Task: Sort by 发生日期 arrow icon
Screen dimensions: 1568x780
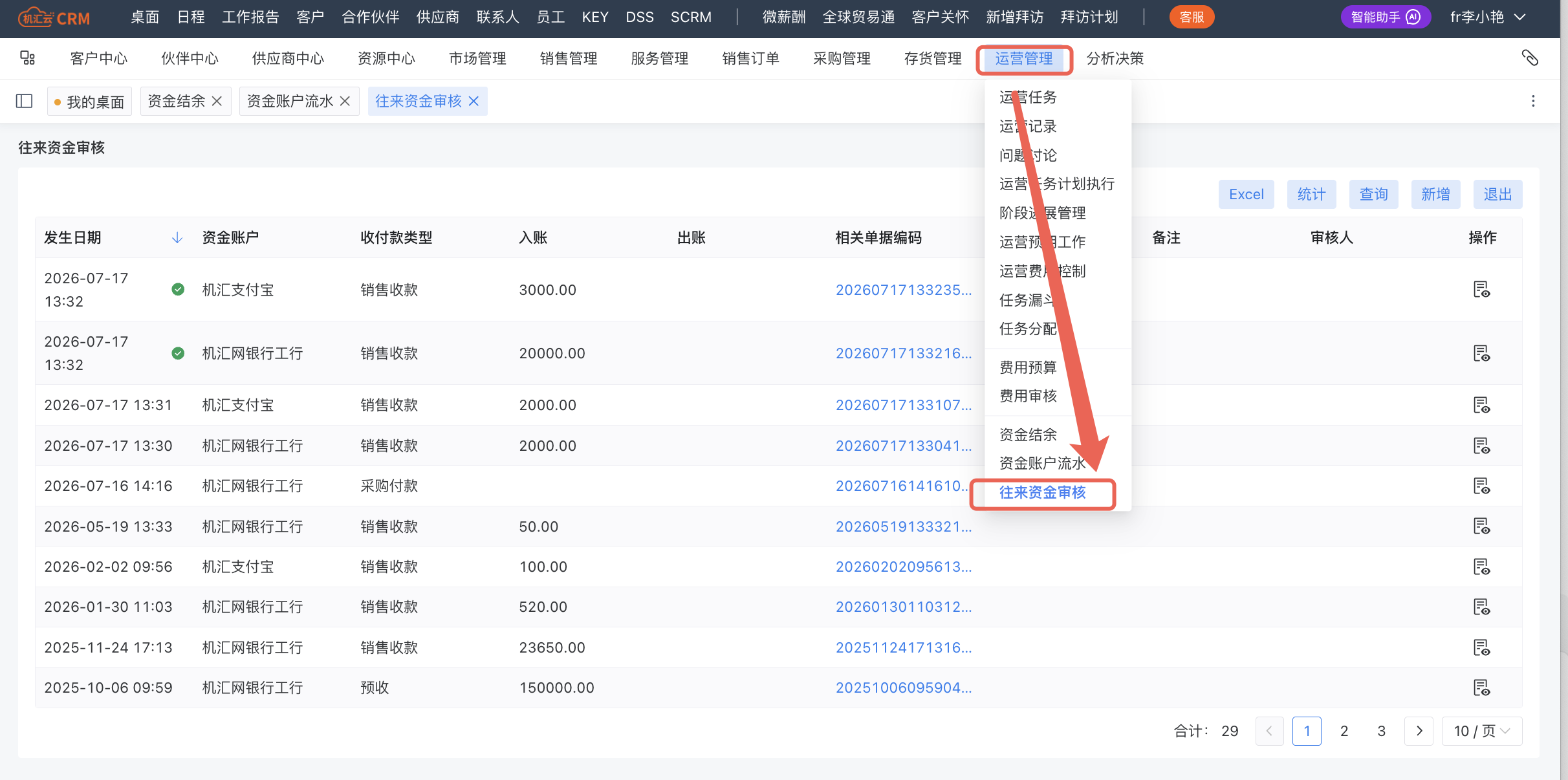Action: pos(177,238)
